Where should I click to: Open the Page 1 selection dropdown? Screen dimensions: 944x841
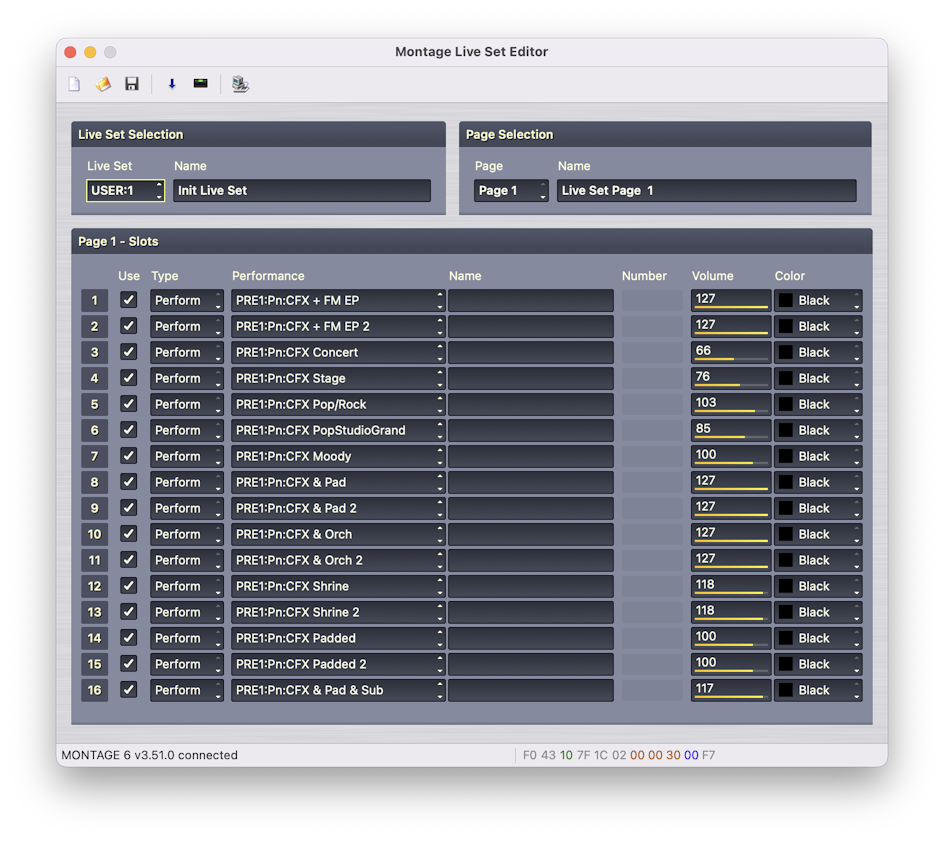click(x=511, y=191)
